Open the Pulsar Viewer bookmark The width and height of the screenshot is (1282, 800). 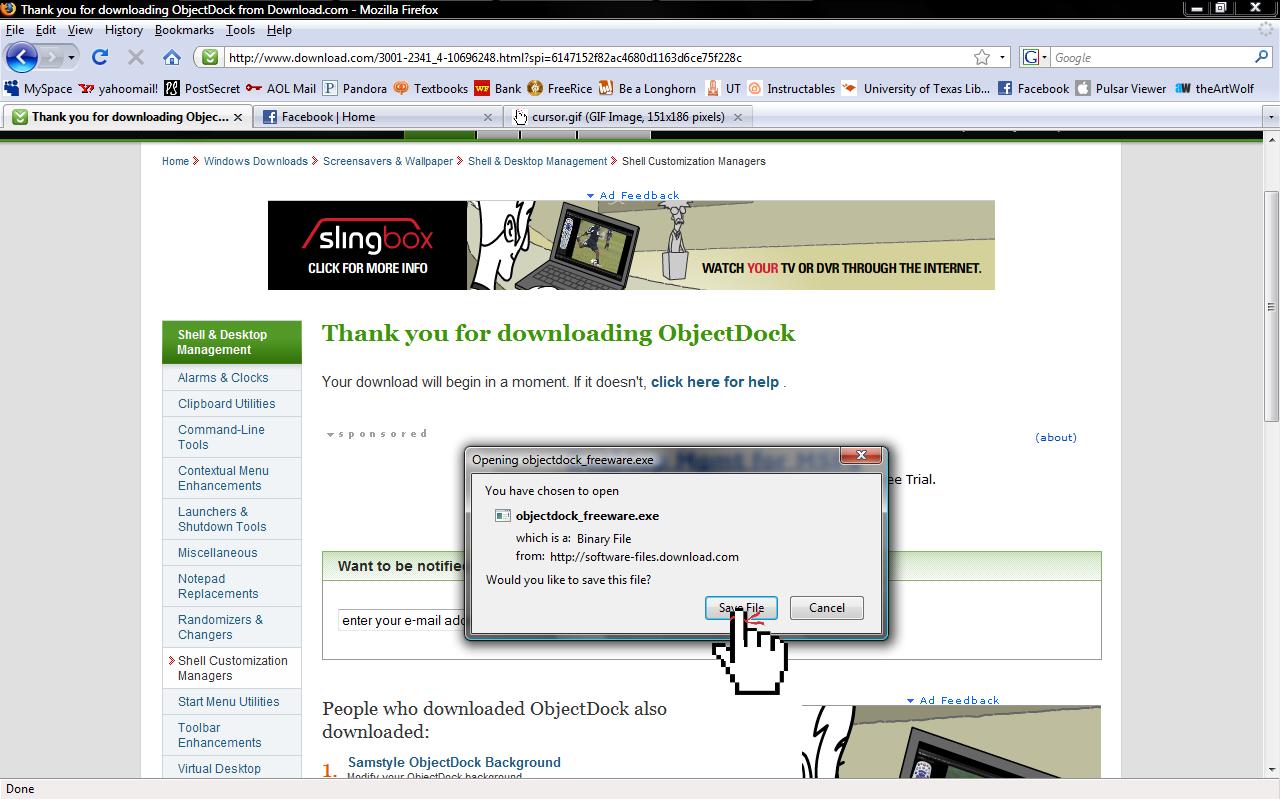coord(1121,88)
